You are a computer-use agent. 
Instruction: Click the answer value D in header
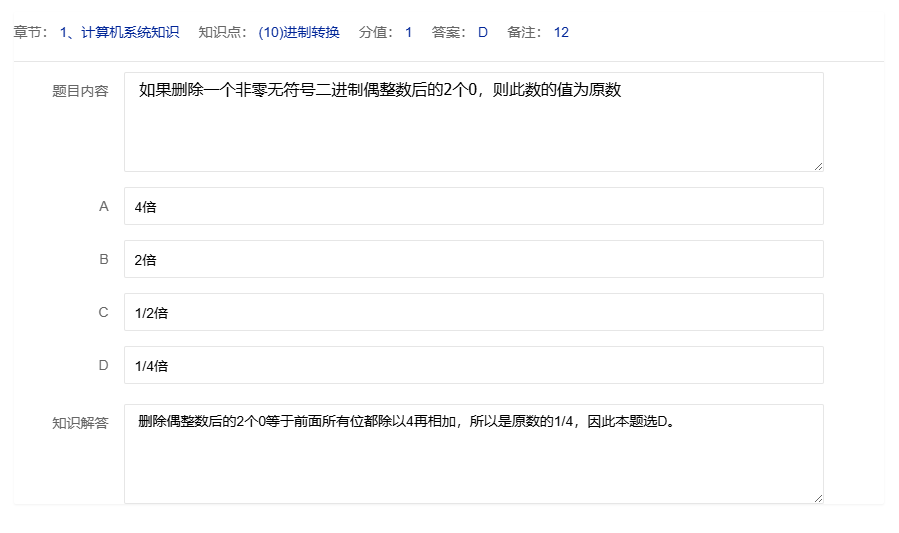pyautogui.click(x=483, y=32)
